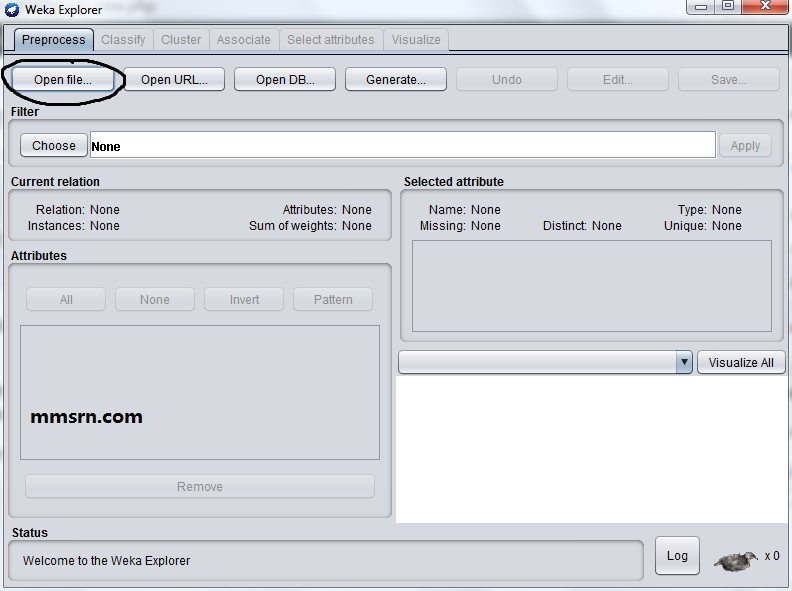
Task: Click the Open file... button
Action: click(63, 80)
